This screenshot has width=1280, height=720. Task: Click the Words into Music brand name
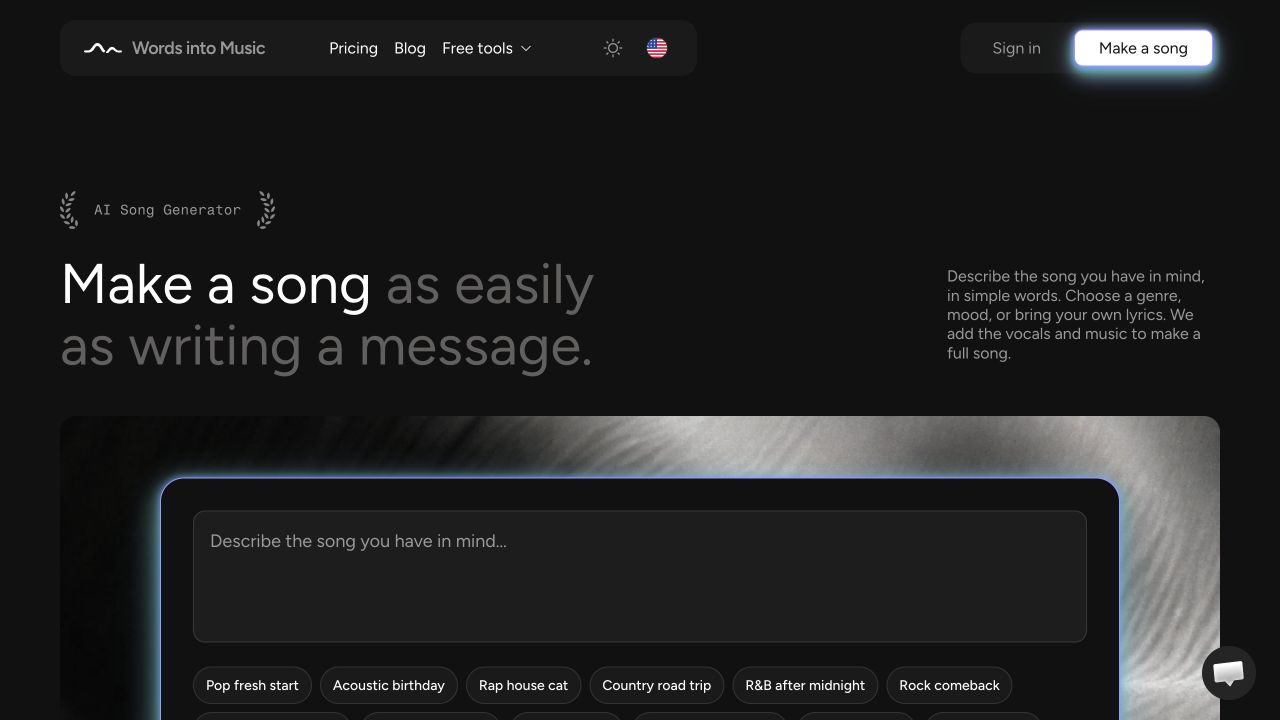(198, 48)
